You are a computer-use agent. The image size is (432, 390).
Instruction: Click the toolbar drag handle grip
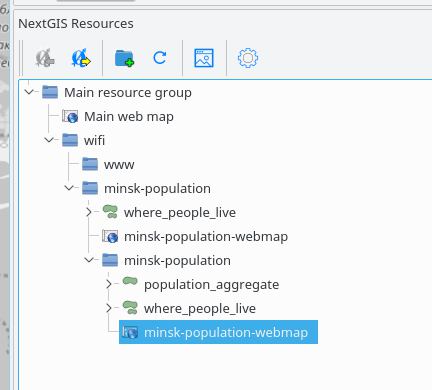21,58
